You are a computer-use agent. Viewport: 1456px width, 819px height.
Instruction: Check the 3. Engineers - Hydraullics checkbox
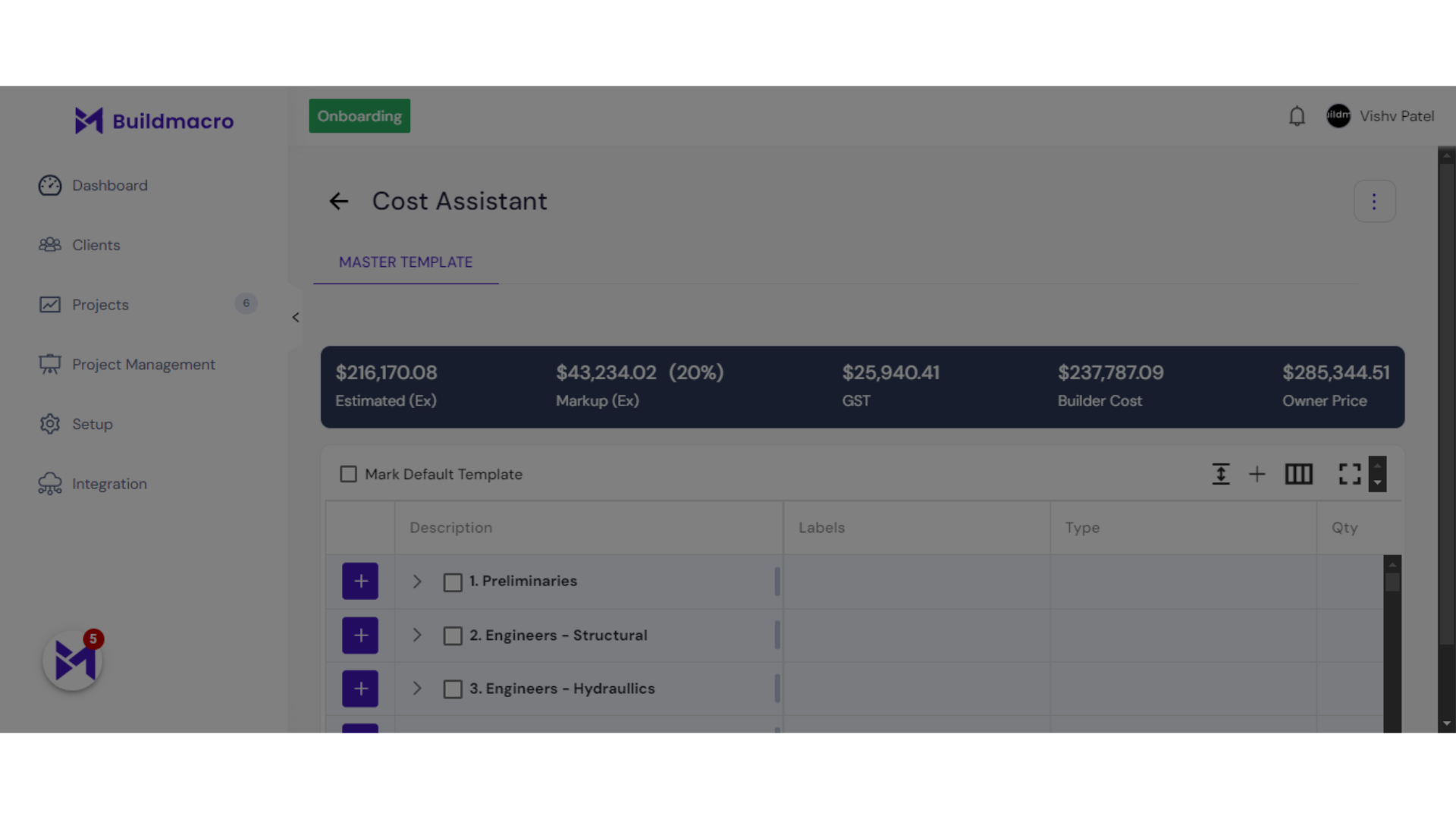[x=453, y=689]
